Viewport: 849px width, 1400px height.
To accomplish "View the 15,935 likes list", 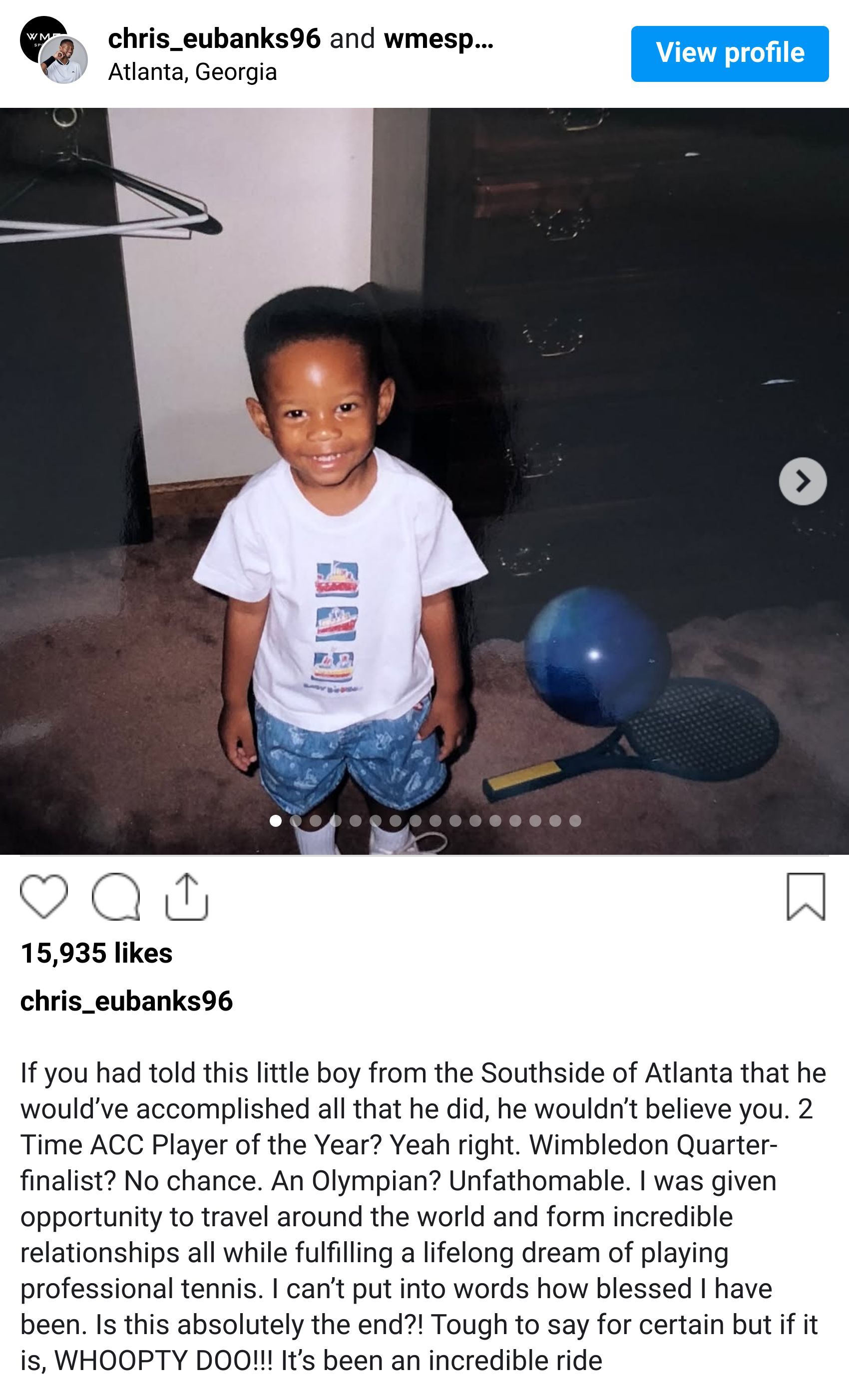I will tap(96, 953).
